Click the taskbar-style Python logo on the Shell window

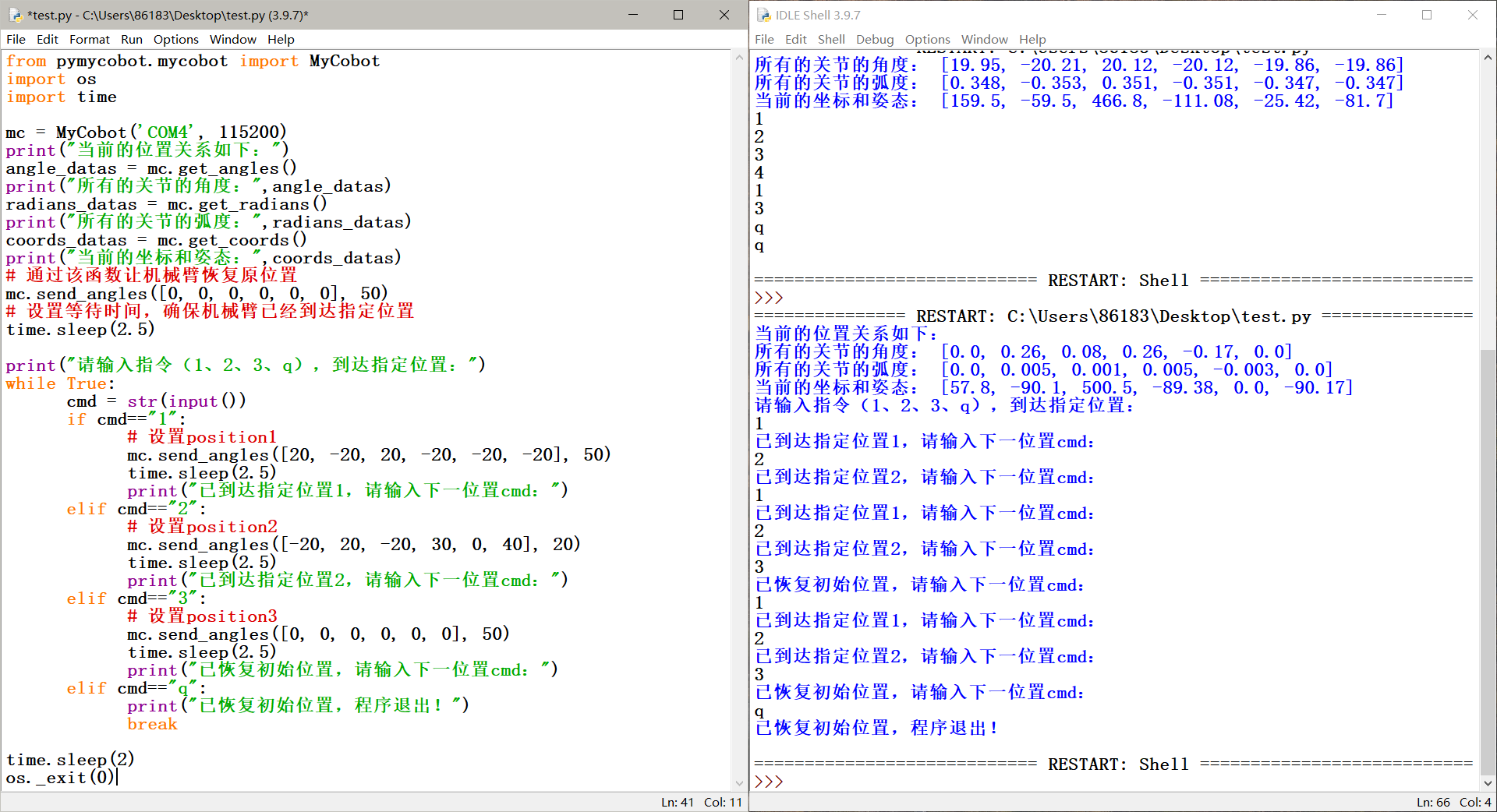763,15
